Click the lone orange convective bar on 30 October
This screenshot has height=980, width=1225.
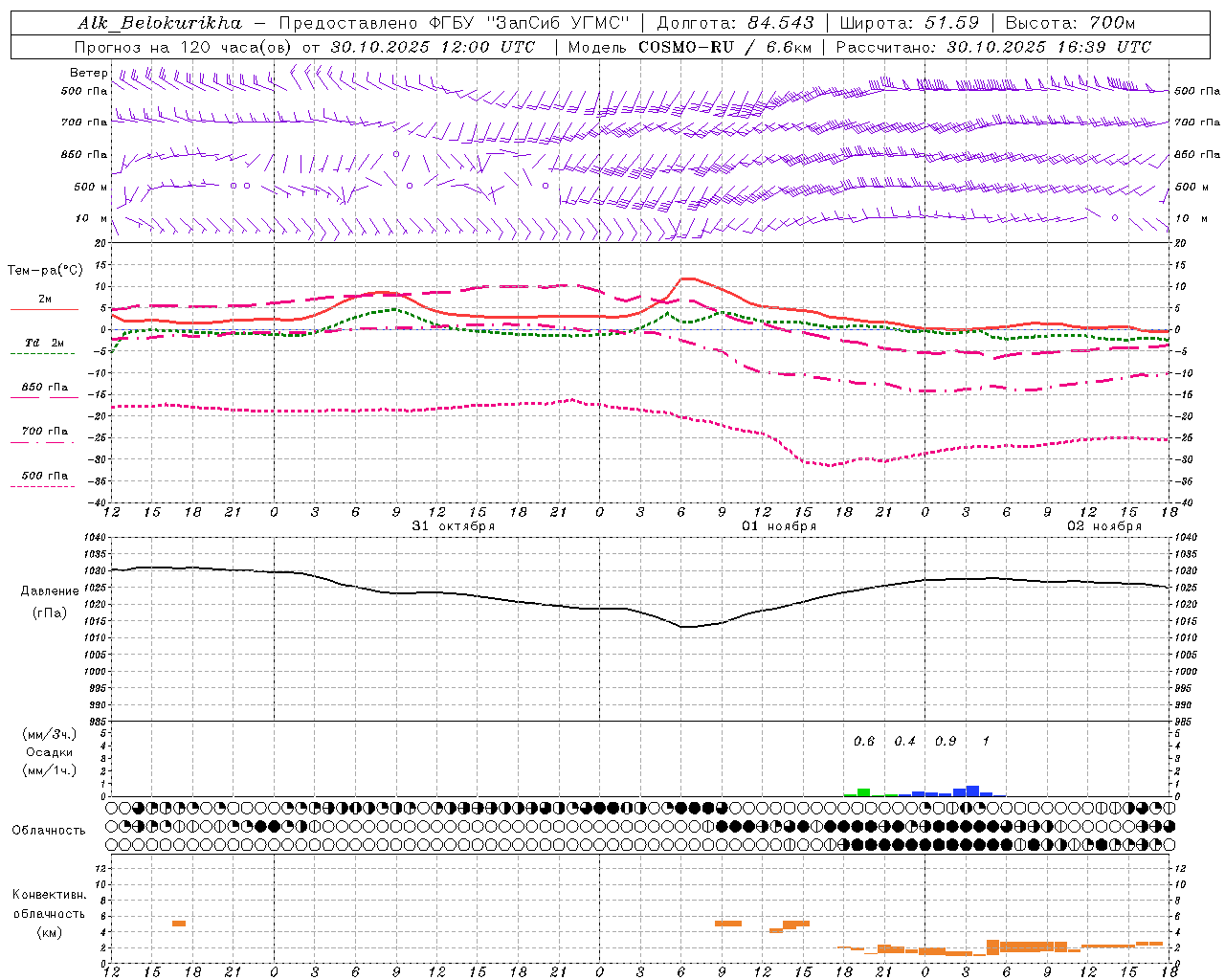(179, 924)
